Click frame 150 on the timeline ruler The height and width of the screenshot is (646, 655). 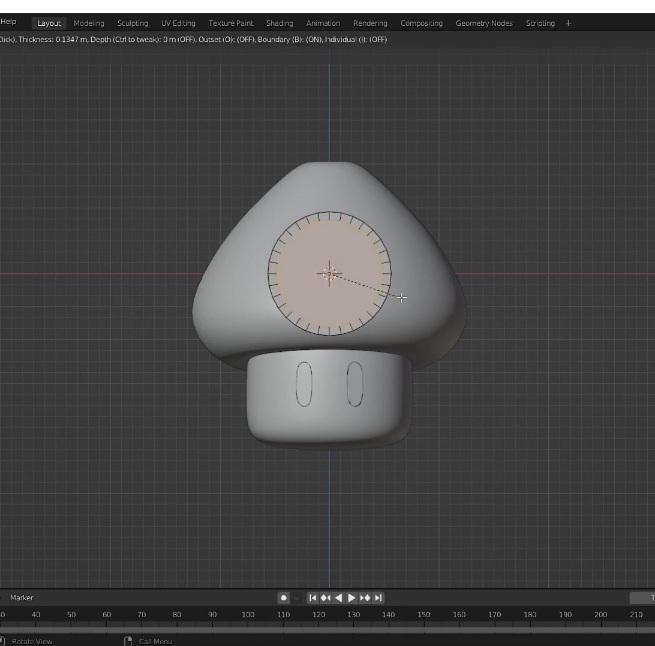424,614
